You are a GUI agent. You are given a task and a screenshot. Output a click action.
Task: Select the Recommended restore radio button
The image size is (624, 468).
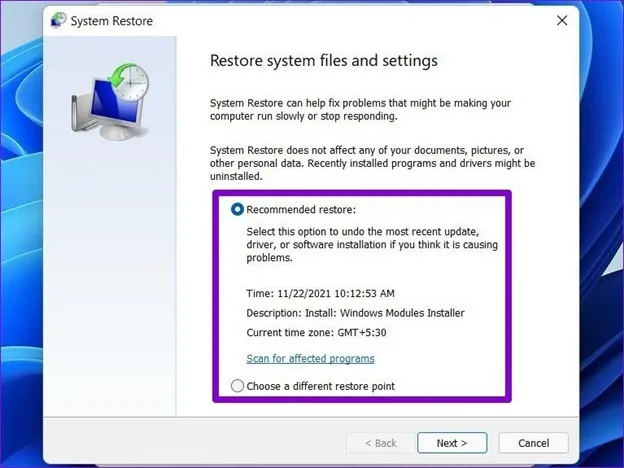pyautogui.click(x=237, y=210)
